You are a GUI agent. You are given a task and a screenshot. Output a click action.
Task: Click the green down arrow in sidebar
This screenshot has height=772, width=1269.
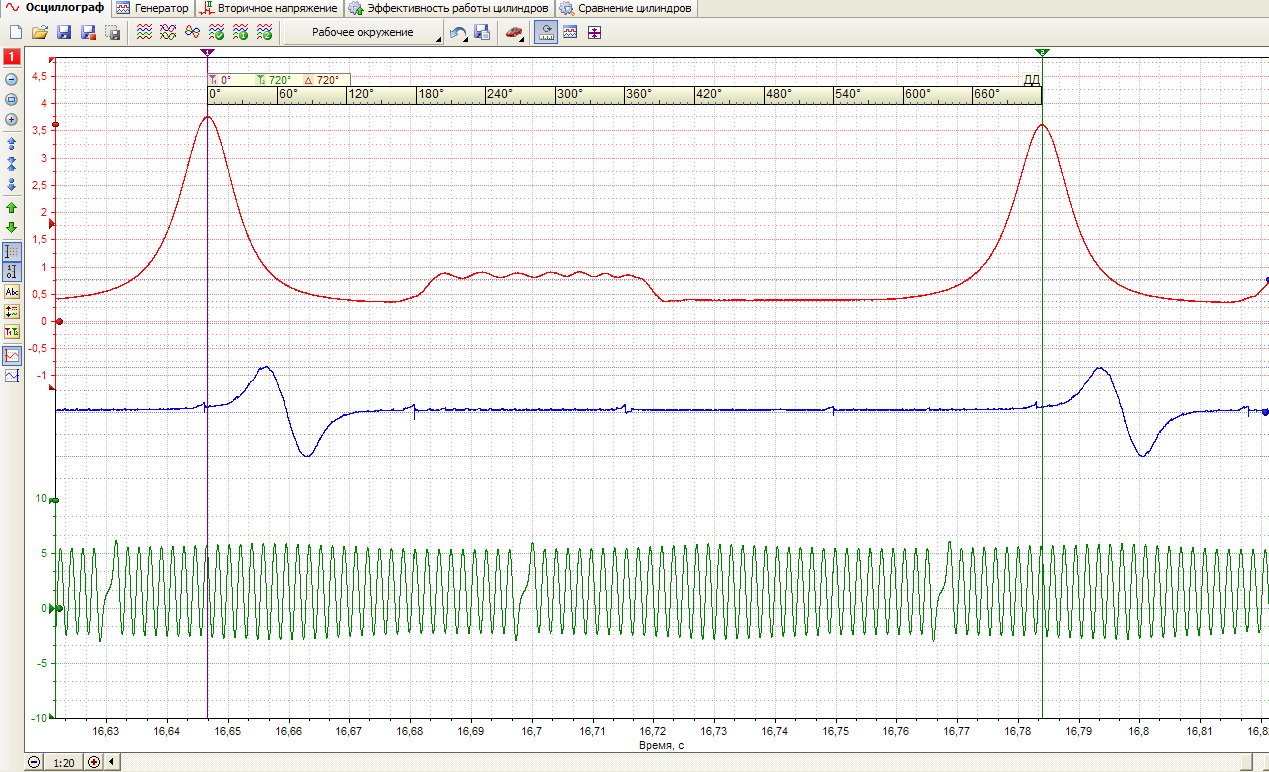tap(12, 228)
